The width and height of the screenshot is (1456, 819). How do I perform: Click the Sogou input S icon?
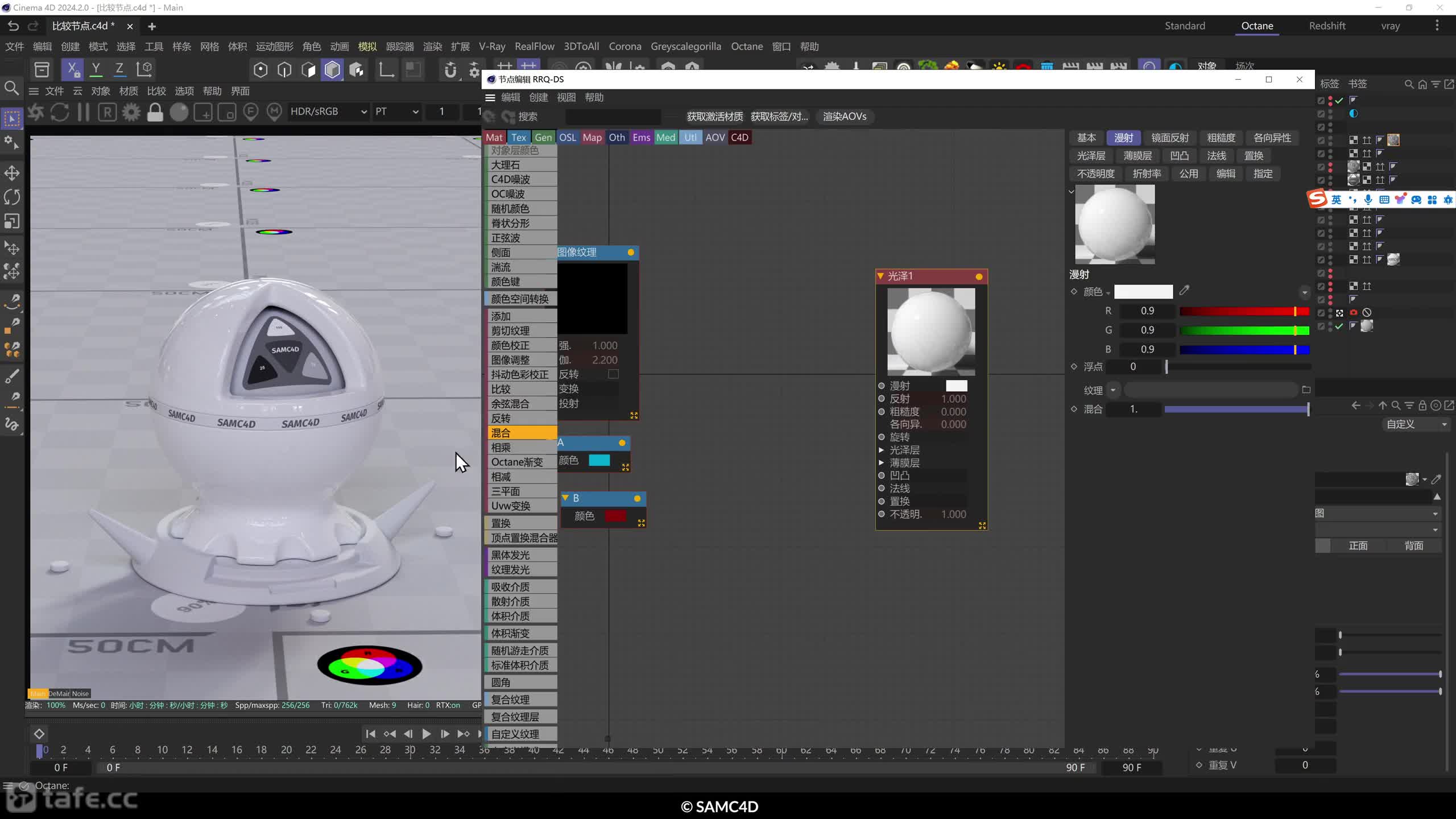1317,199
